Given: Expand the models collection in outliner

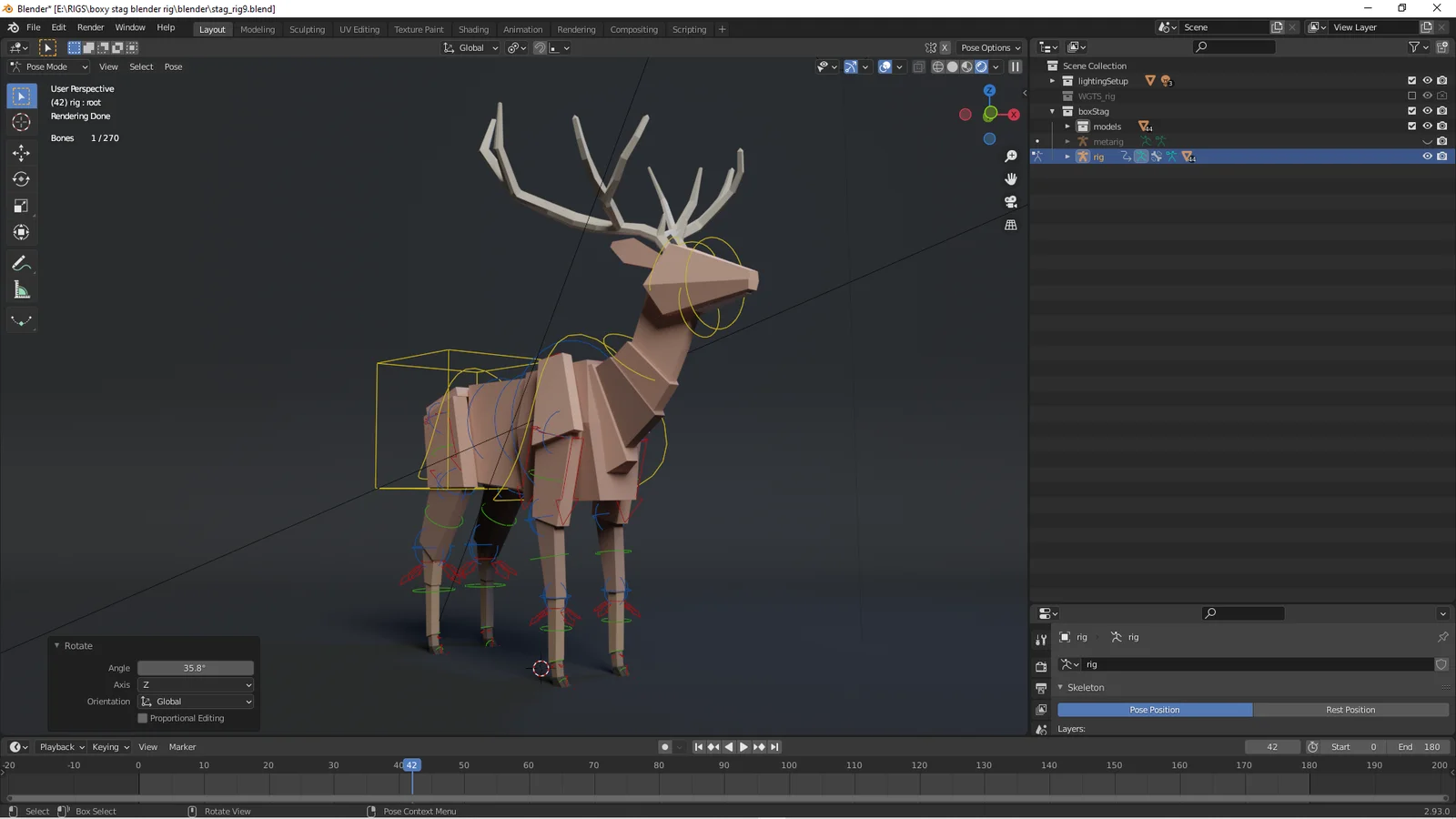Looking at the screenshot, I should [x=1067, y=126].
